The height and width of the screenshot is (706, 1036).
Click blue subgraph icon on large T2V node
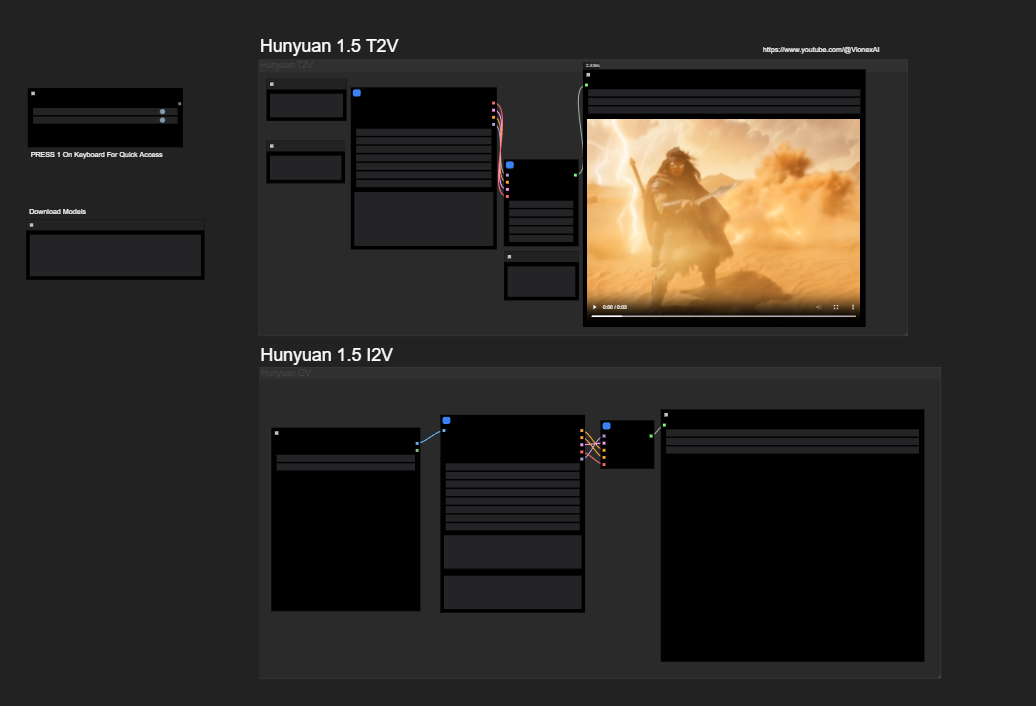pos(357,93)
